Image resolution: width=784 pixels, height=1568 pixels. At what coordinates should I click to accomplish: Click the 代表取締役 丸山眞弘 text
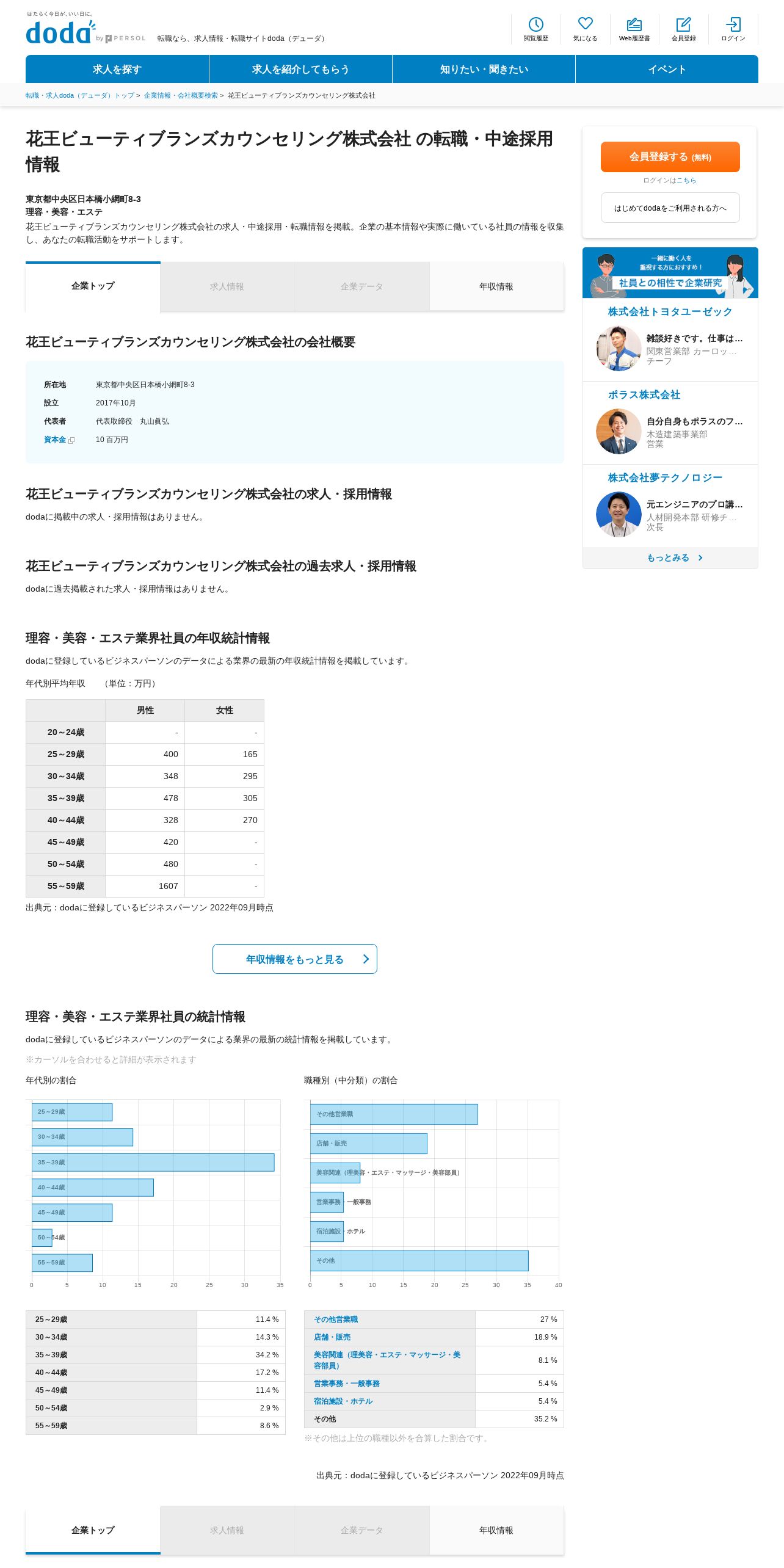tap(132, 421)
